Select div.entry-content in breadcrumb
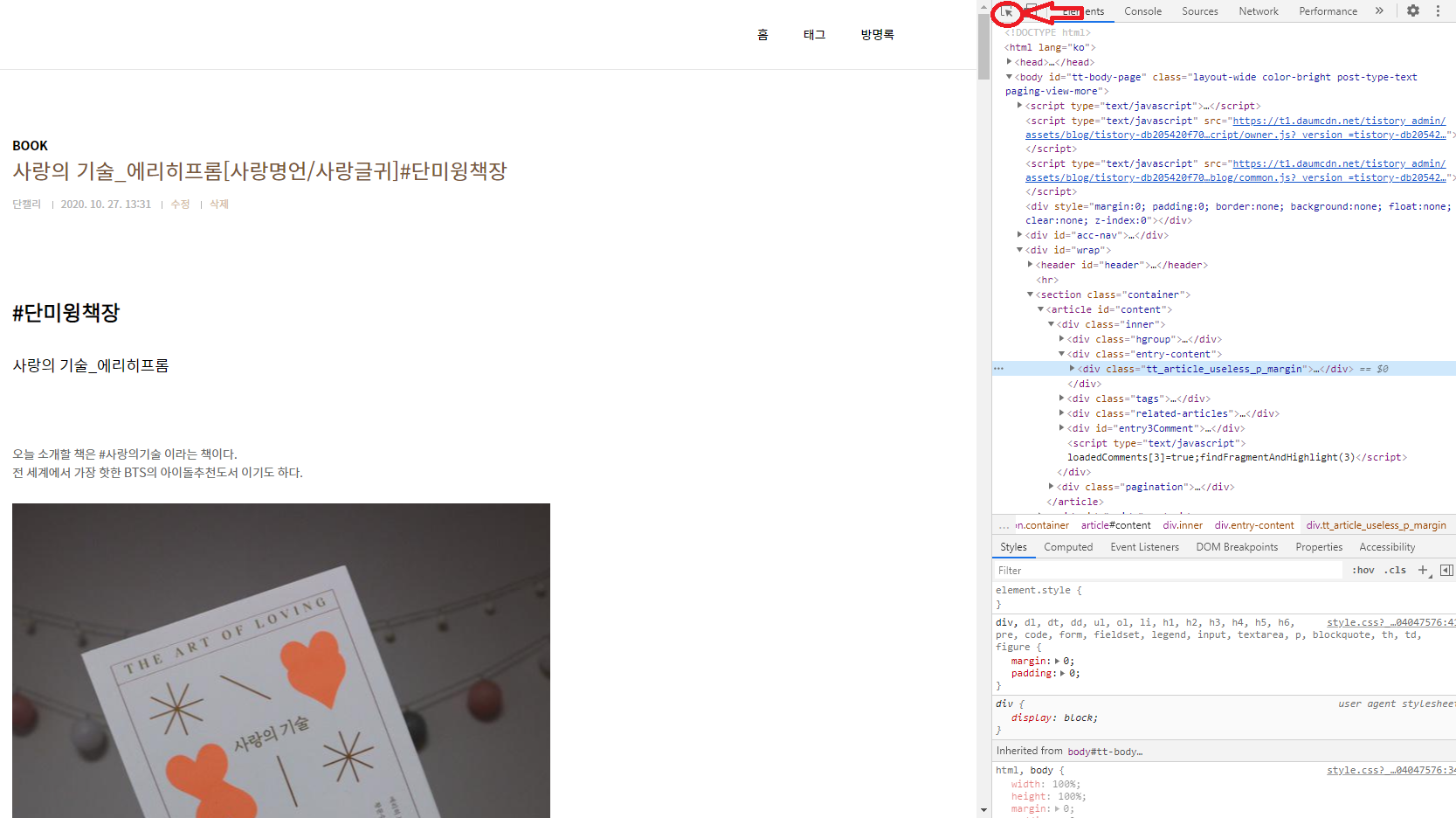The image size is (1456, 818). click(x=1254, y=525)
